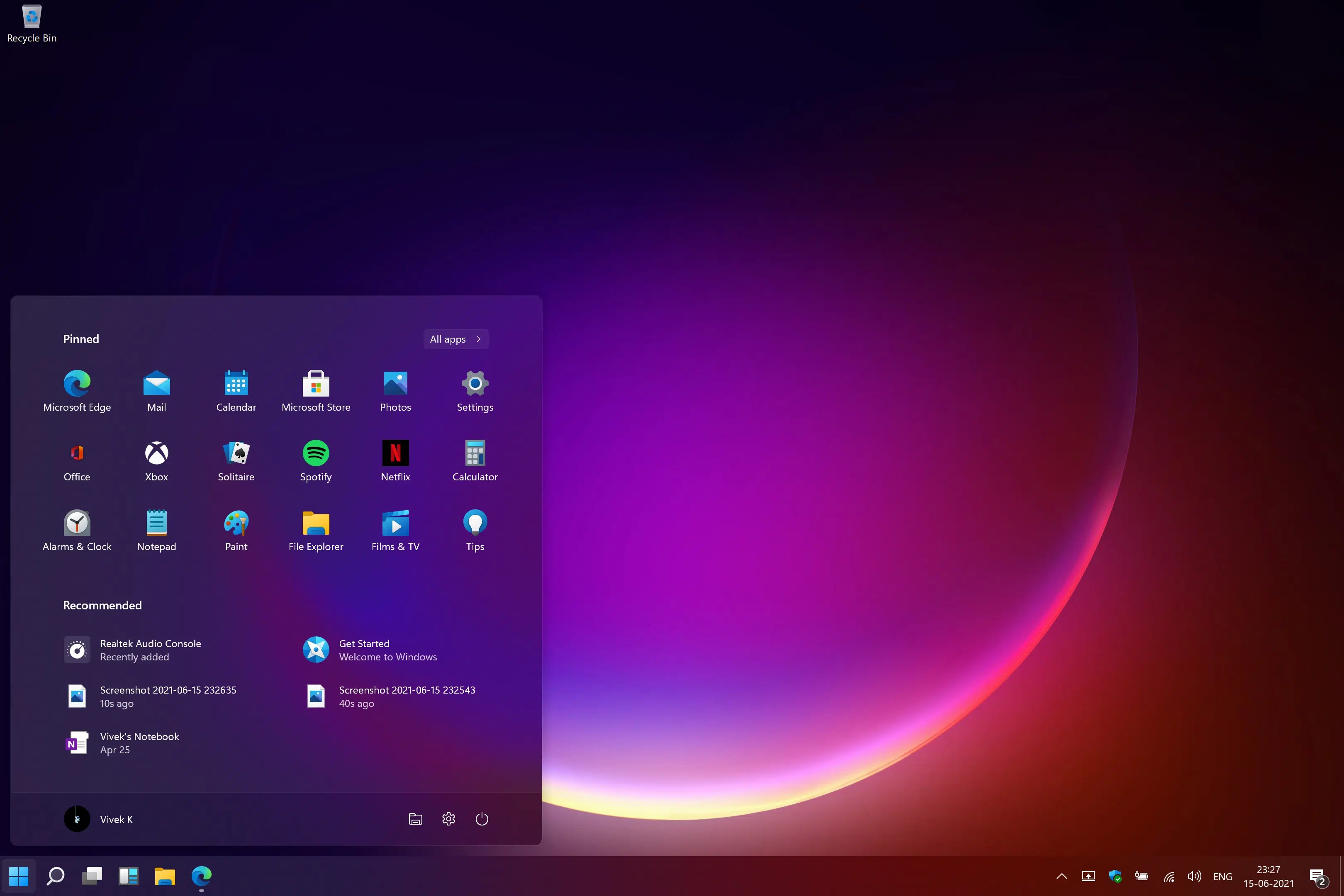This screenshot has width=1344, height=896.
Task: Start the Solitaire game
Action: pyautogui.click(x=236, y=461)
